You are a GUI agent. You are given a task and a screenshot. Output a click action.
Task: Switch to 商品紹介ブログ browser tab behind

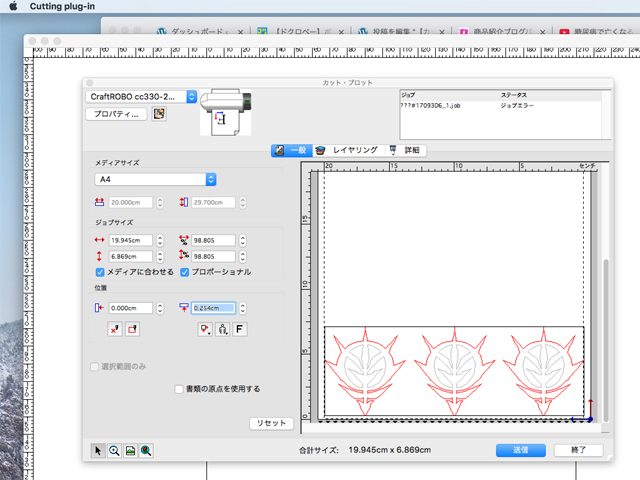(x=502, y=31)
